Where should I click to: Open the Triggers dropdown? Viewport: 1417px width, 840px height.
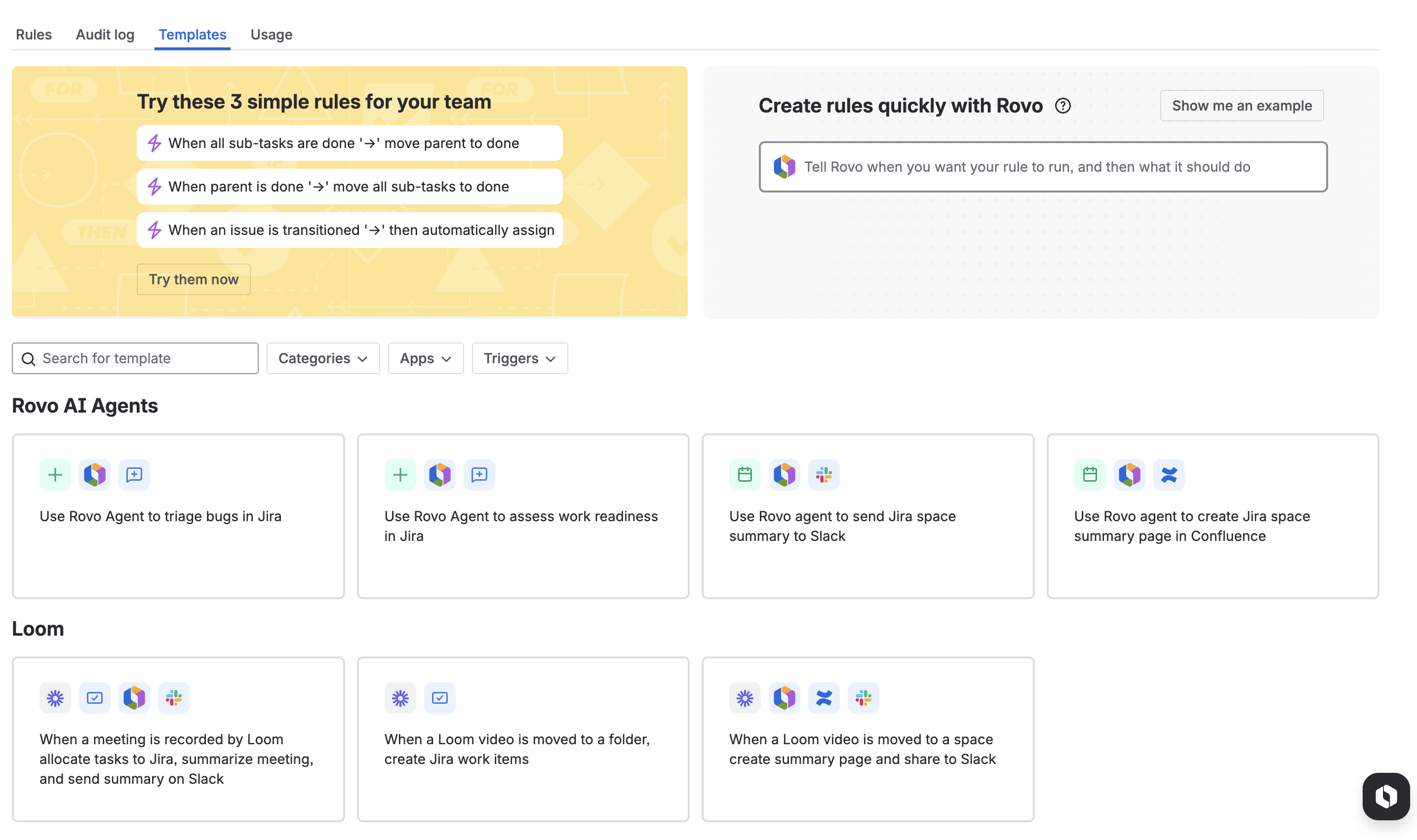pos(519,358)
